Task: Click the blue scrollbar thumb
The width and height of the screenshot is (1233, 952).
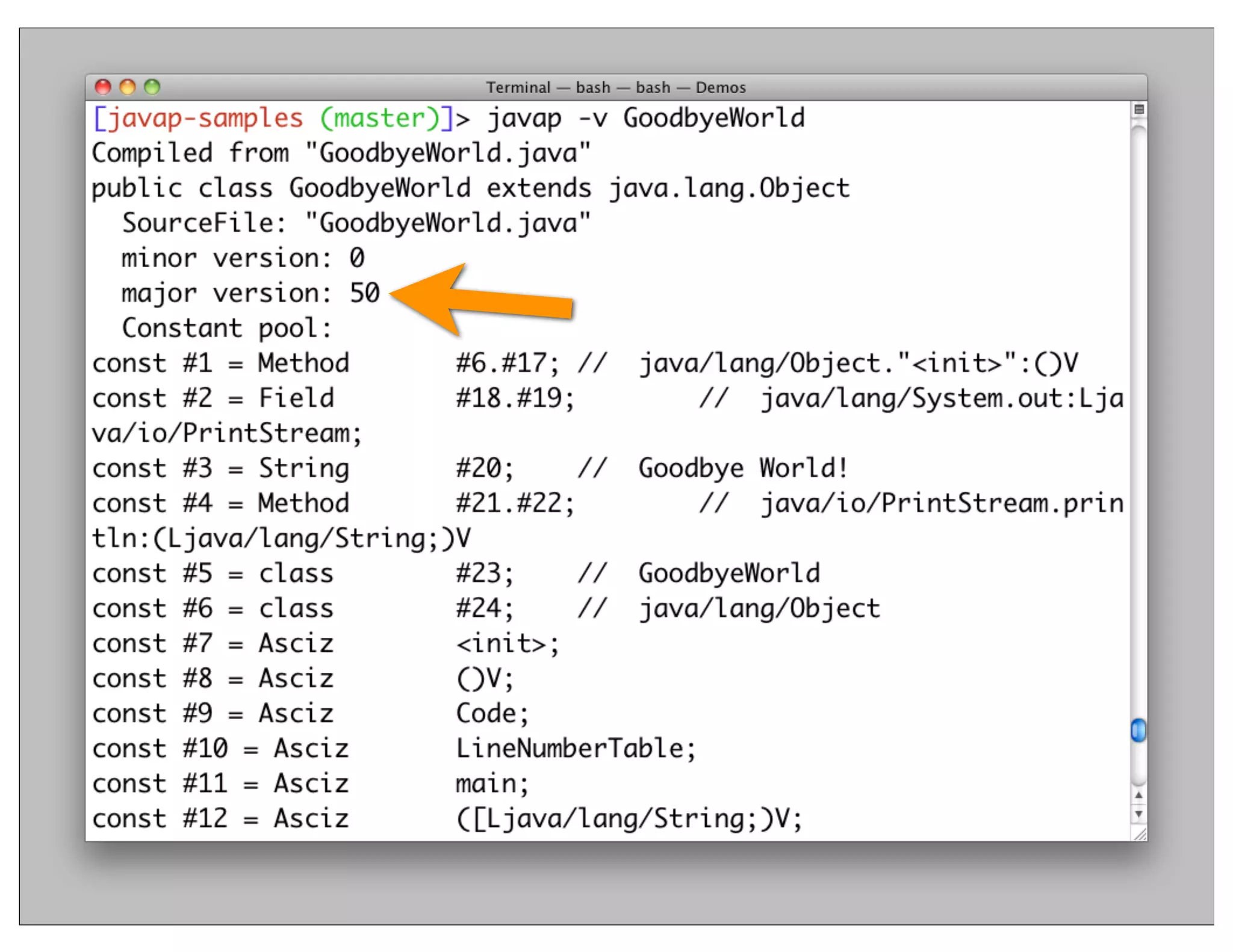Action: click(1138, 730)
